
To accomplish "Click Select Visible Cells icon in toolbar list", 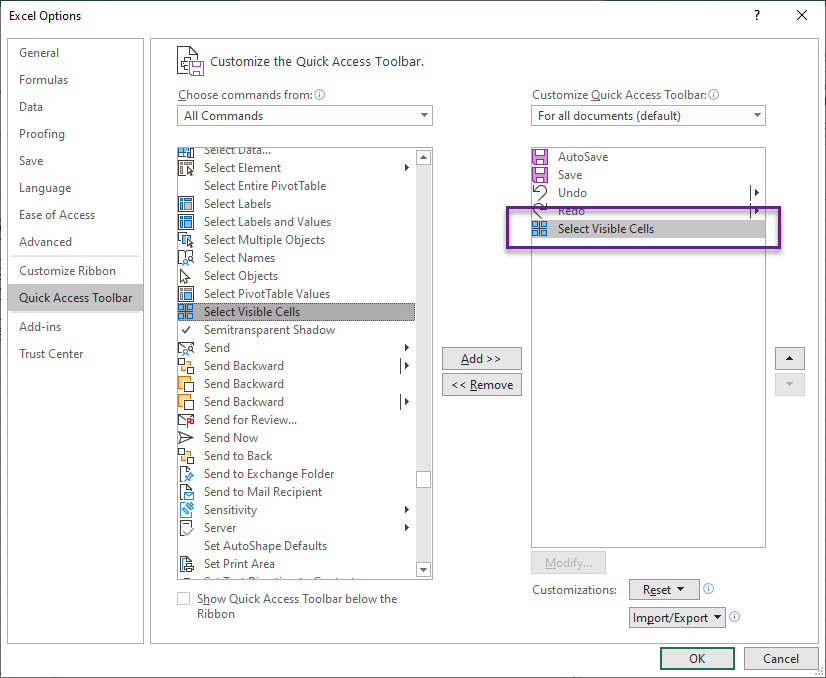I will [540, 229].
